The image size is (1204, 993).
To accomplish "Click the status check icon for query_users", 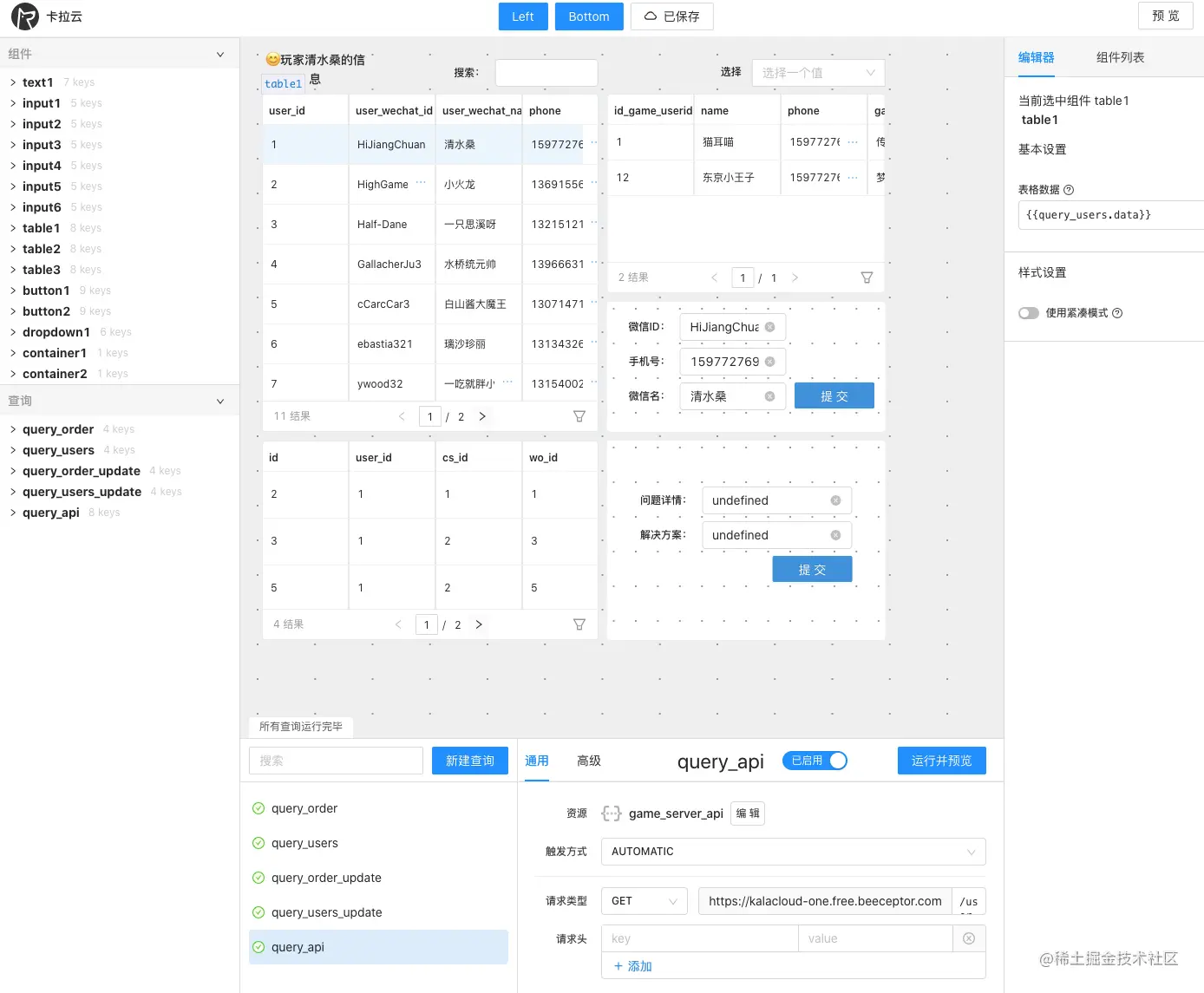I will point(258,843).
